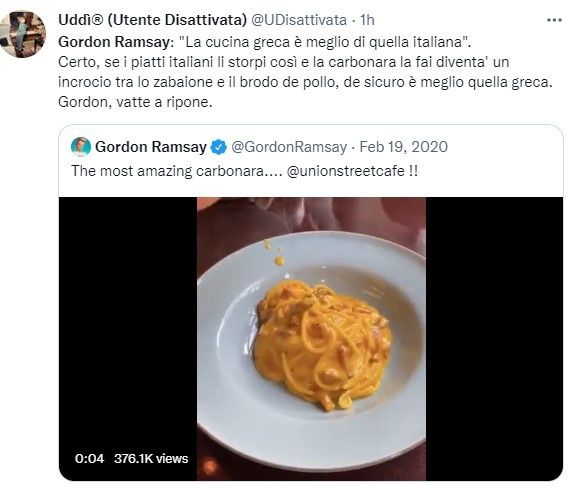Click the @UDisattivata handle
Screen dimensions: 577x485
coord(299,20)
